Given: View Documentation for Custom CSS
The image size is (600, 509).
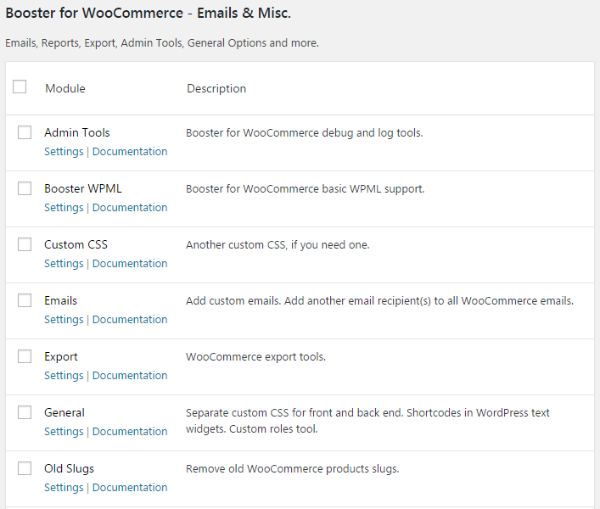Looking at the screenshot, I should (x=130, y=263).
